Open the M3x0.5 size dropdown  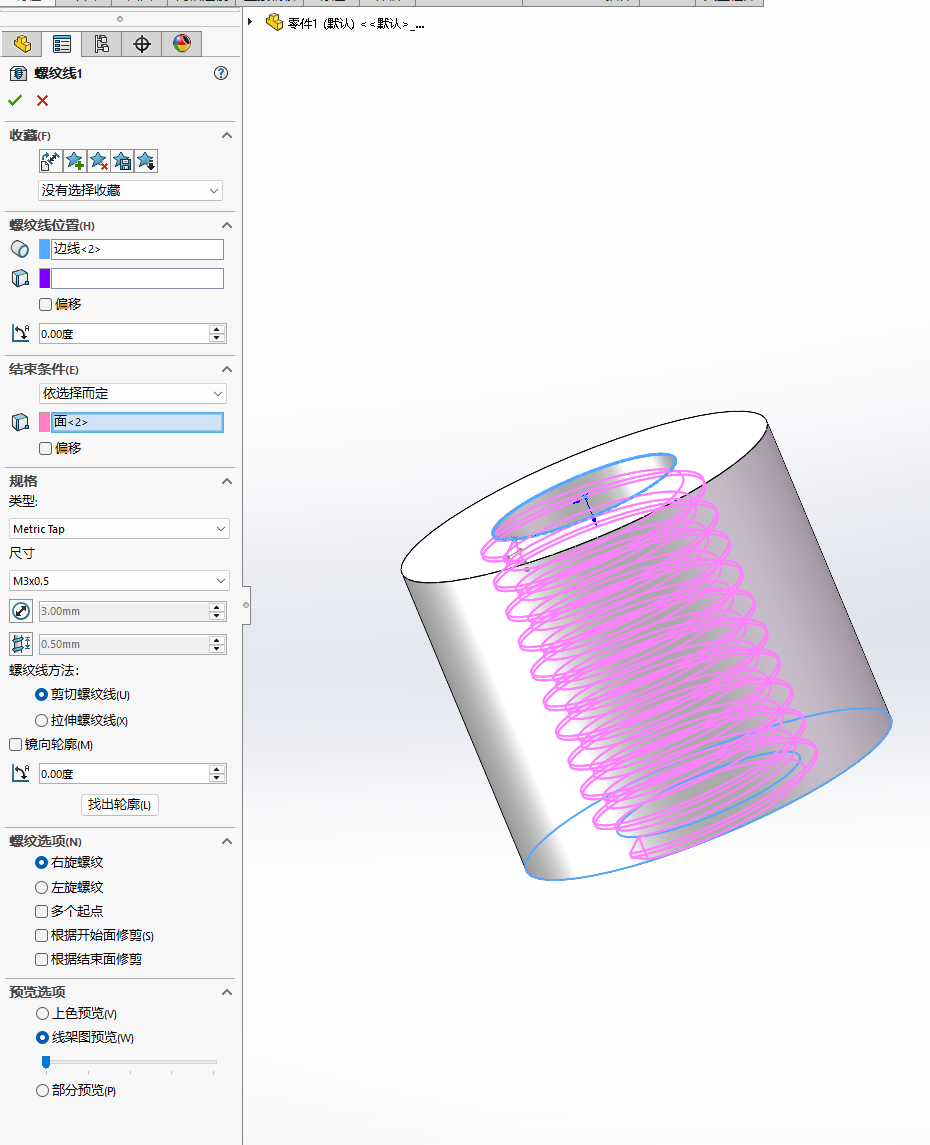[x=119, y=581]
